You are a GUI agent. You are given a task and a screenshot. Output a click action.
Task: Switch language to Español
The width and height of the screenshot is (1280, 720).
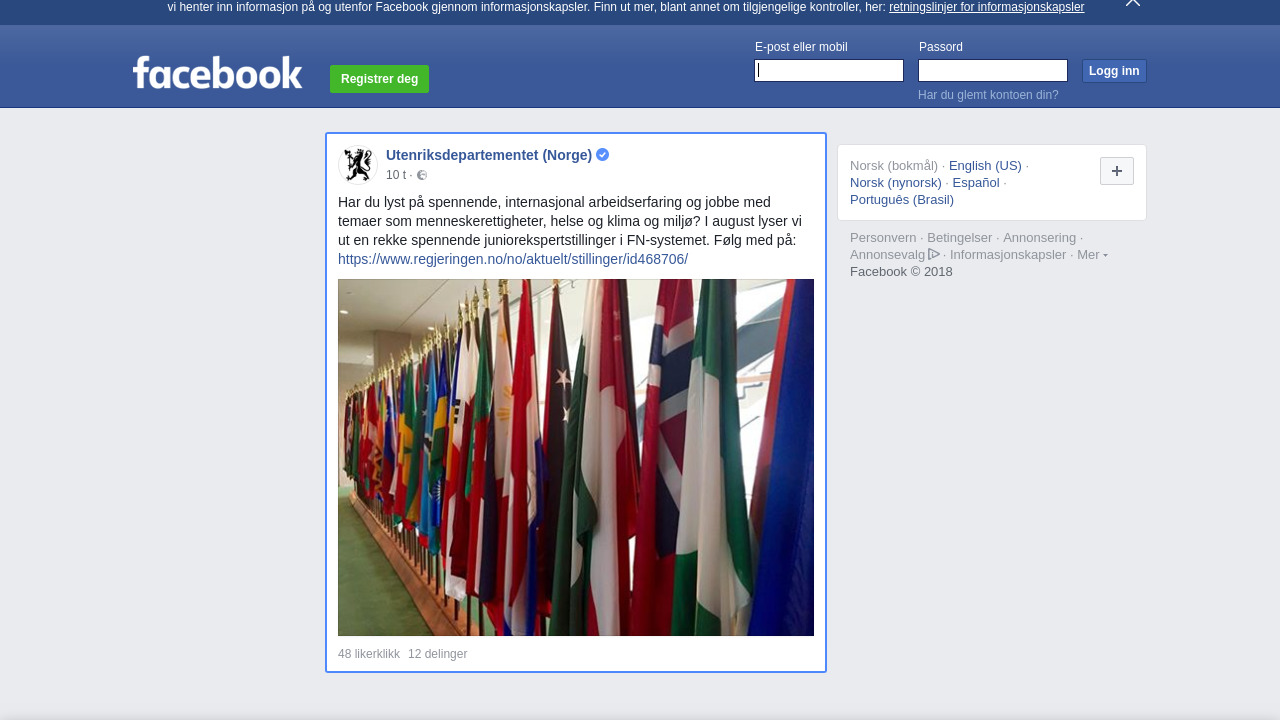click(x=976, y=183)
